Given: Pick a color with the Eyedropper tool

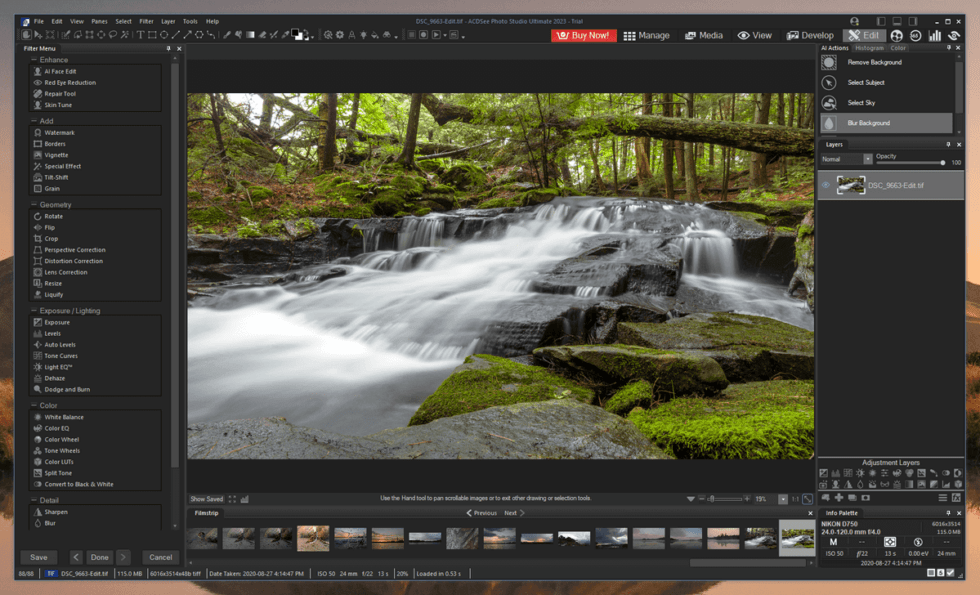Looking at the screenshot, I should [284, 35].
